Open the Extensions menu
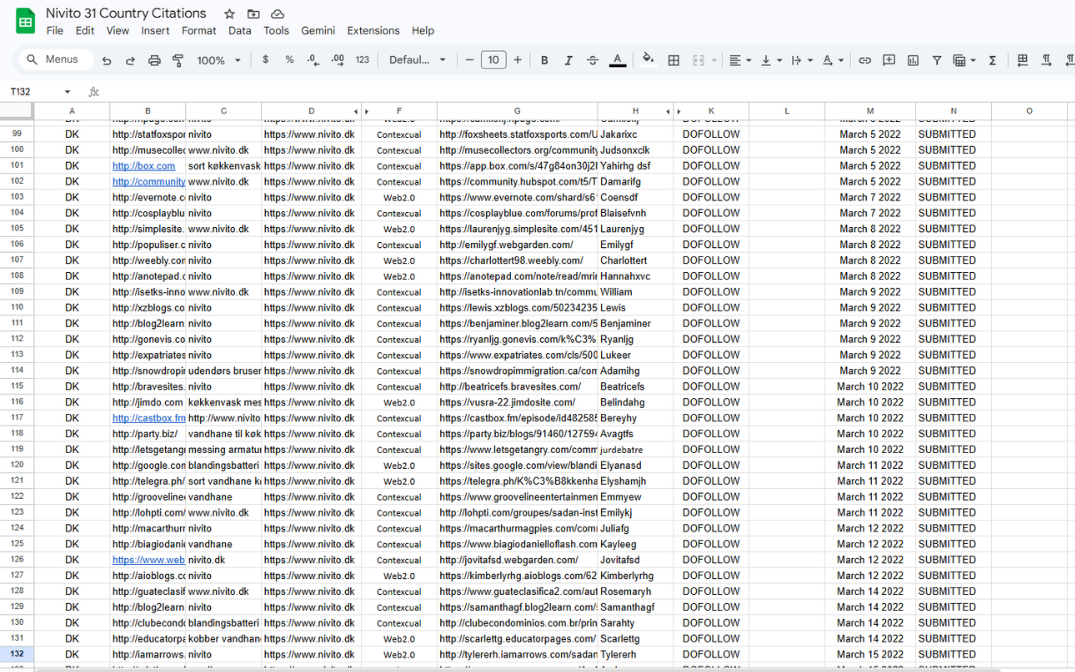The height and width of the screenshot is (672, 1075). point(373,31)
